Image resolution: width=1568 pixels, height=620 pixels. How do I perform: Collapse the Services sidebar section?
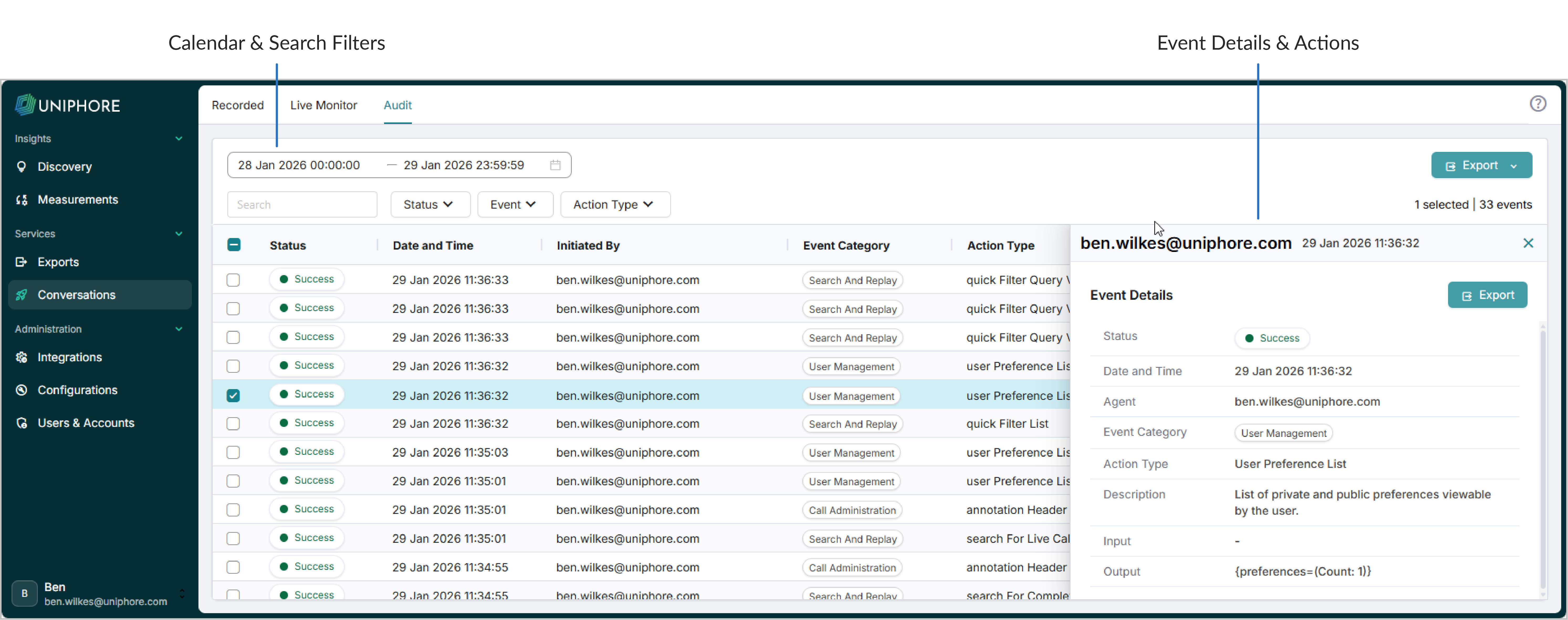[x=179, y=234]
